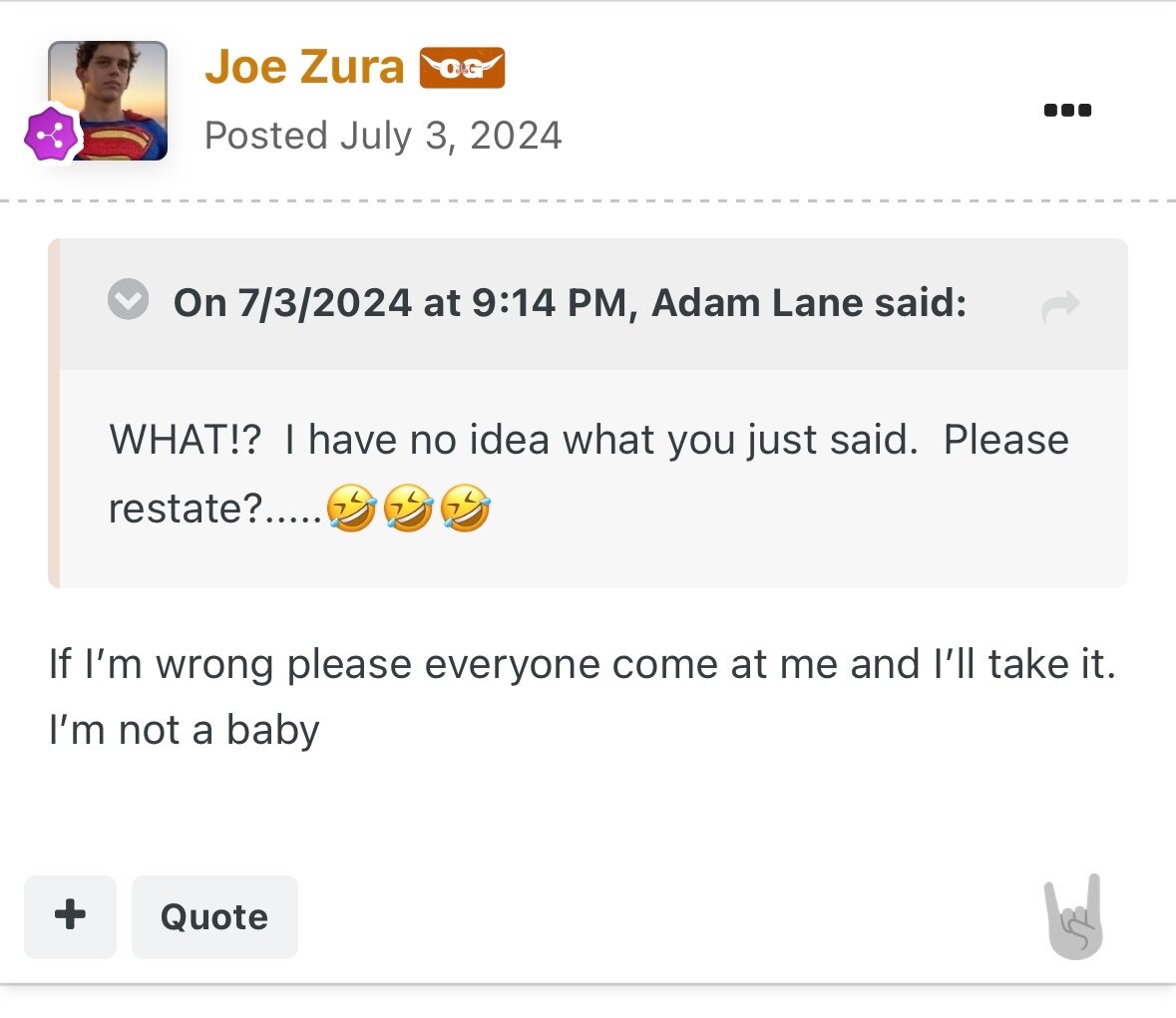The width and height of the screenshot is (1176, 1018).
Task: Click the first laughing emoji in quote
Action: [x=351, y=508]
